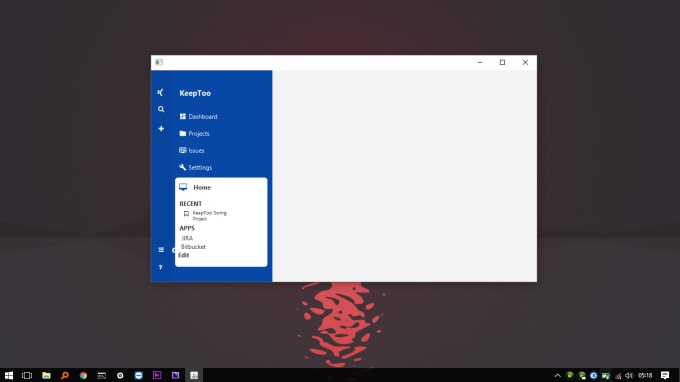Image resolution: width=680 pixels, height=382 pixels.
Task: Open the TeamViewer icon in taskbar
Action: (x=138, y=375)
